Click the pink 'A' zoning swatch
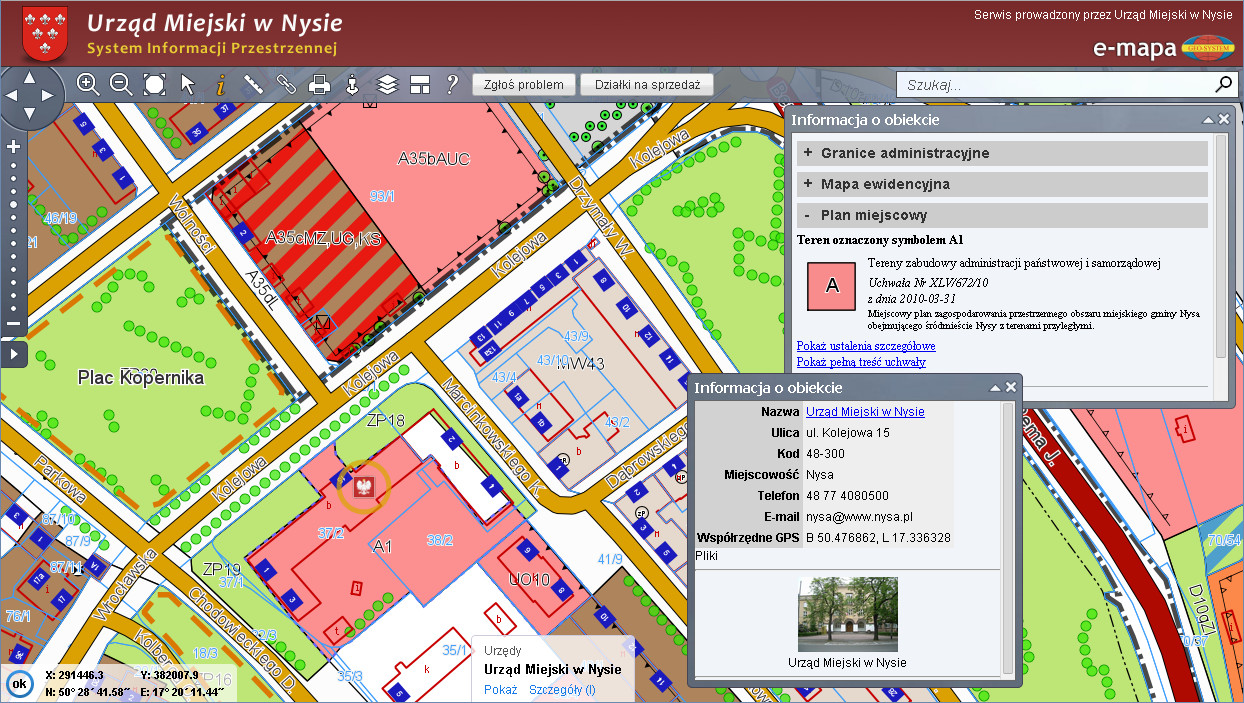This screenshot has height=703, width=1244. point(832,286)
